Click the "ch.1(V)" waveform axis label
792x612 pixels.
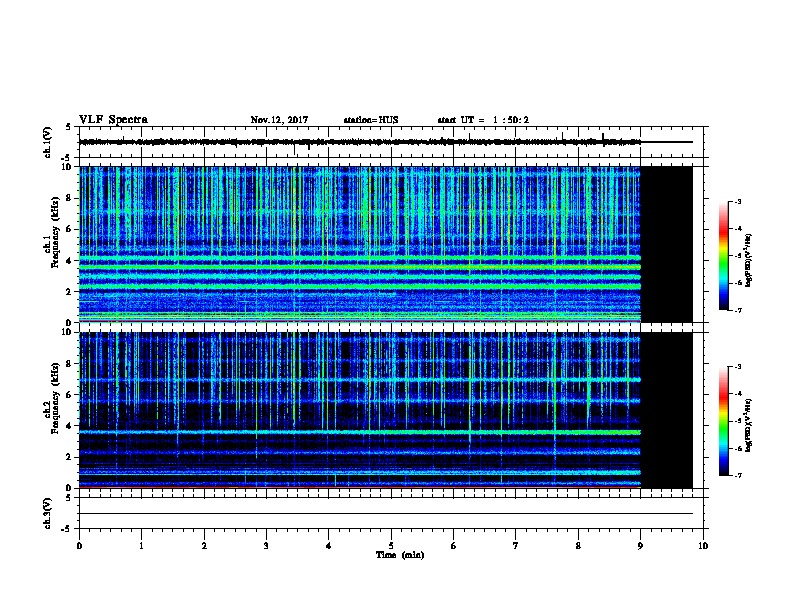48,142
